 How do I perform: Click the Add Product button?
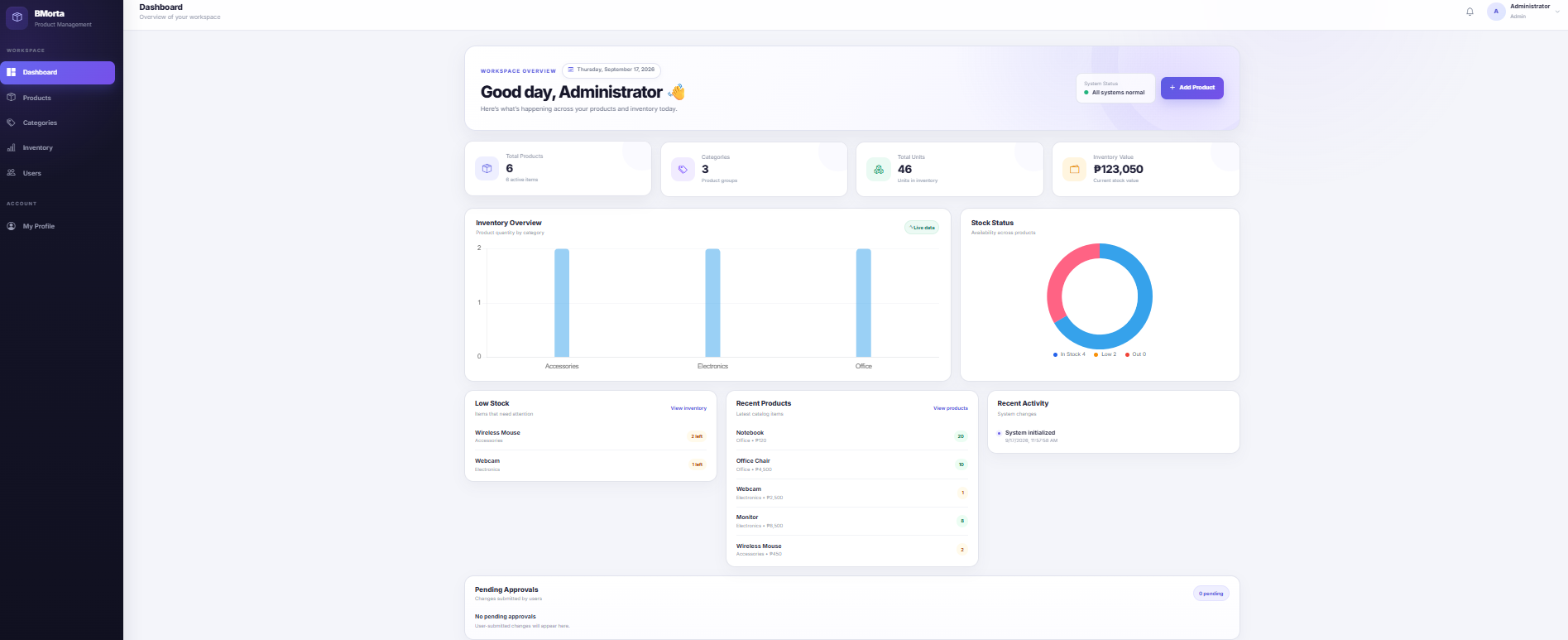click(x=1192, y=88)
